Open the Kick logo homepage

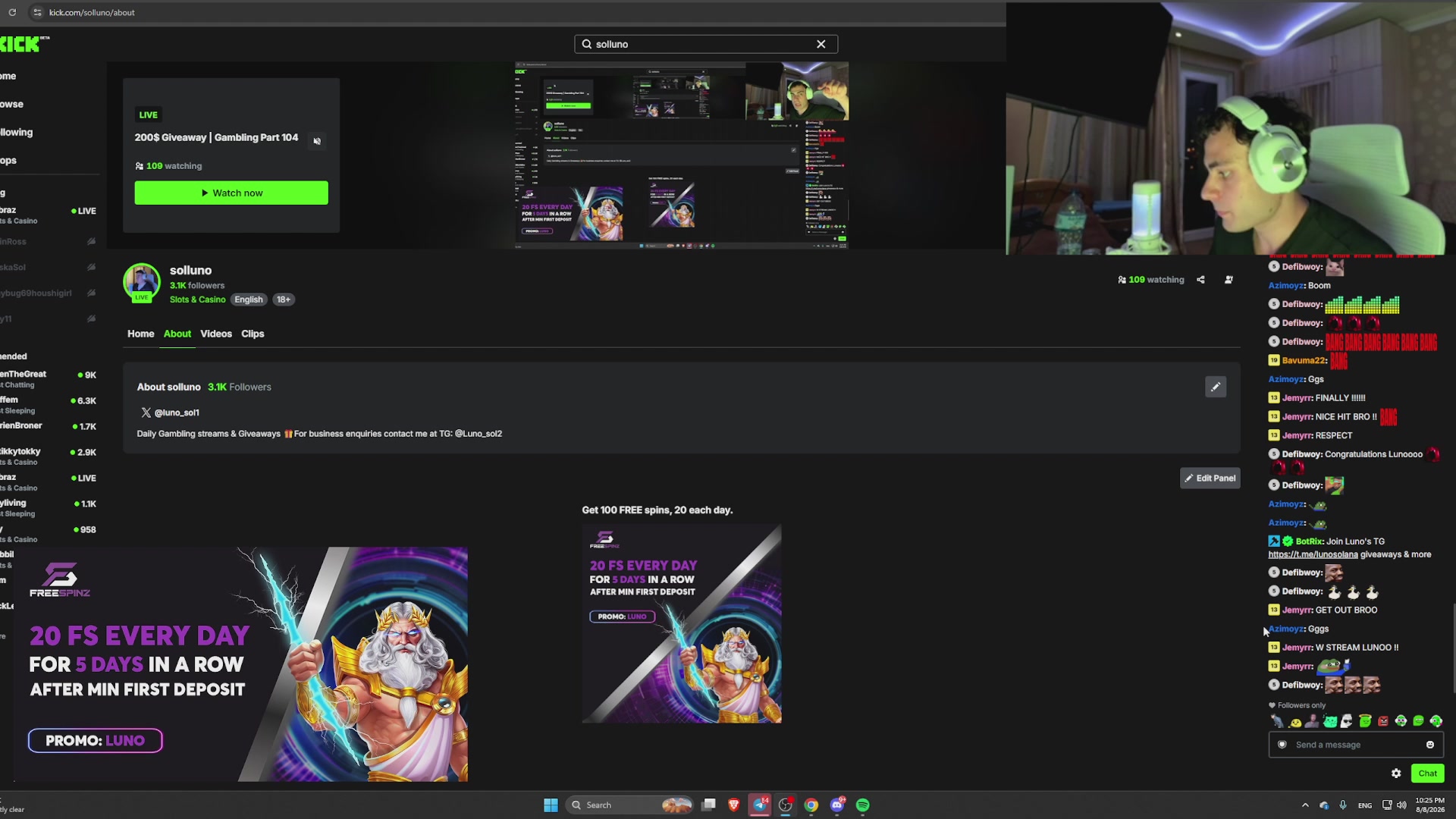click(23, 44)
